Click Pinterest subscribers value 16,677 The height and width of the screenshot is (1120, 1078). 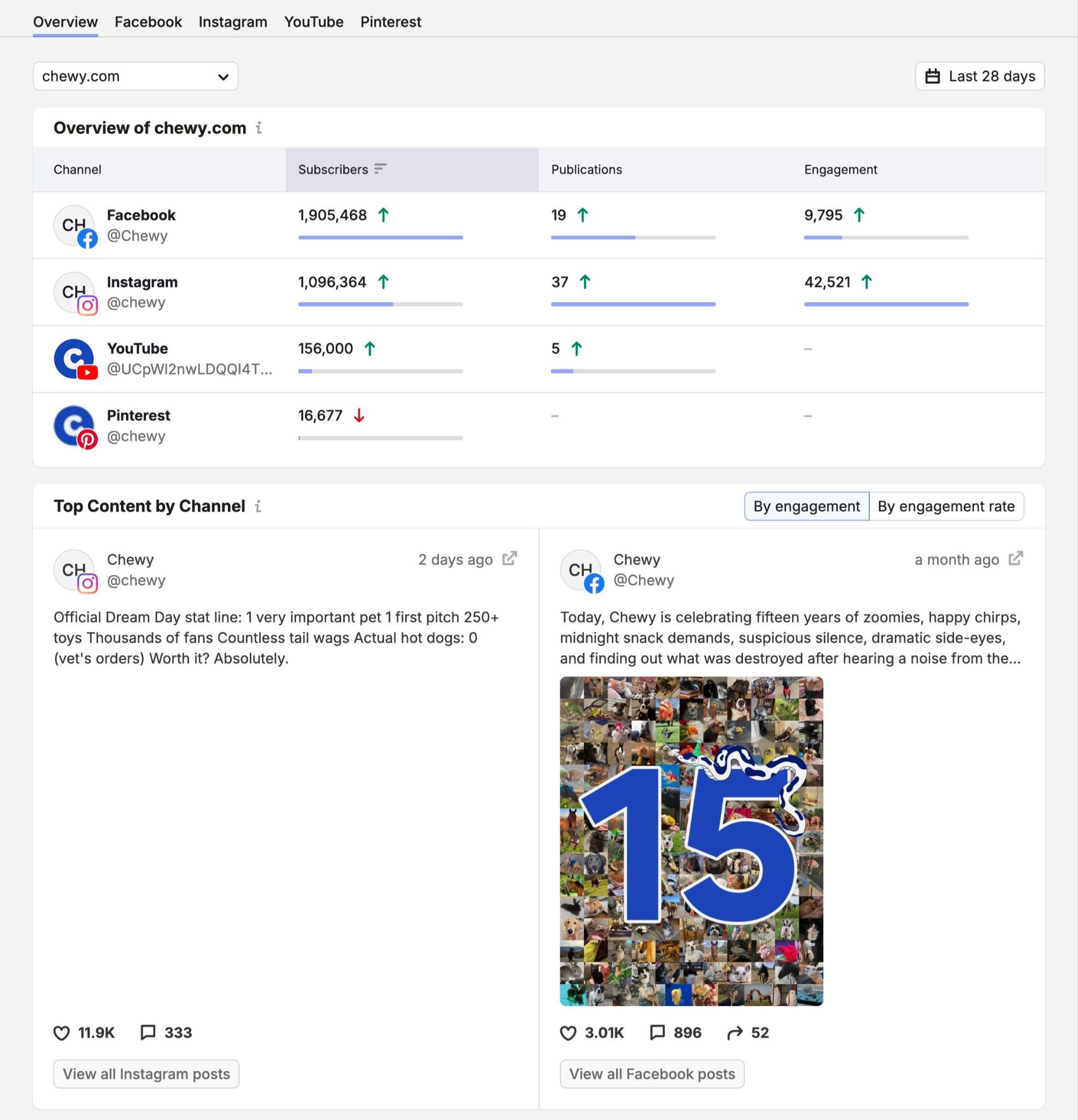pyautogui.click(x=320, y=416)
